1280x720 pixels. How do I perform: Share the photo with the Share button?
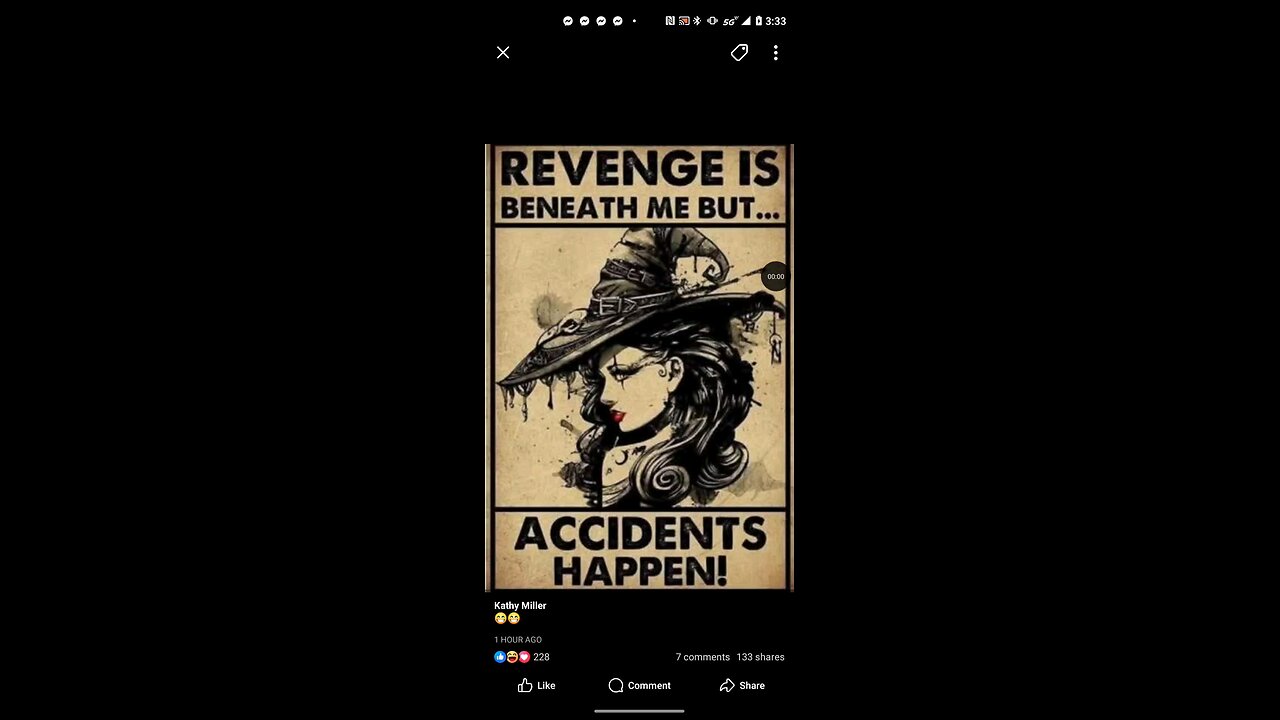tap(742, 685)
